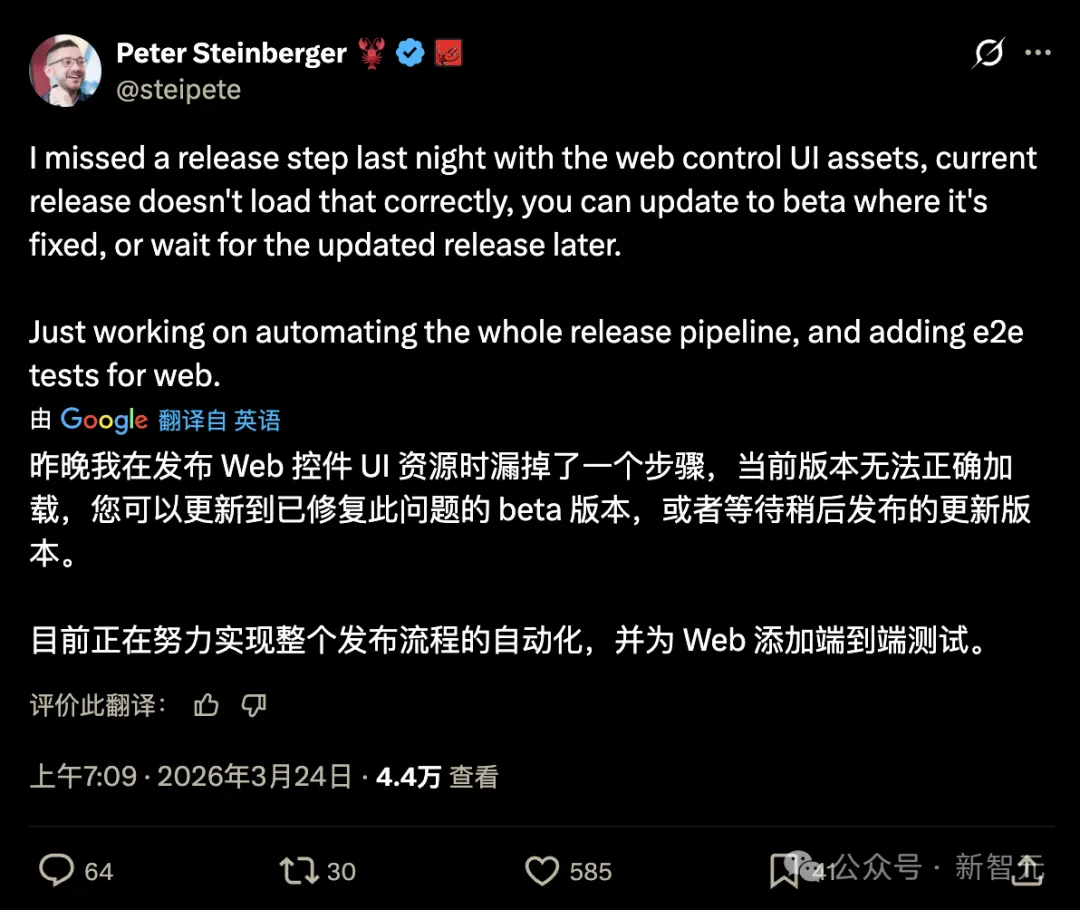Viewport: 1080px width, 910px height.
Task: Repost using the retweet arrows icon
Action: tap(299, 871)
